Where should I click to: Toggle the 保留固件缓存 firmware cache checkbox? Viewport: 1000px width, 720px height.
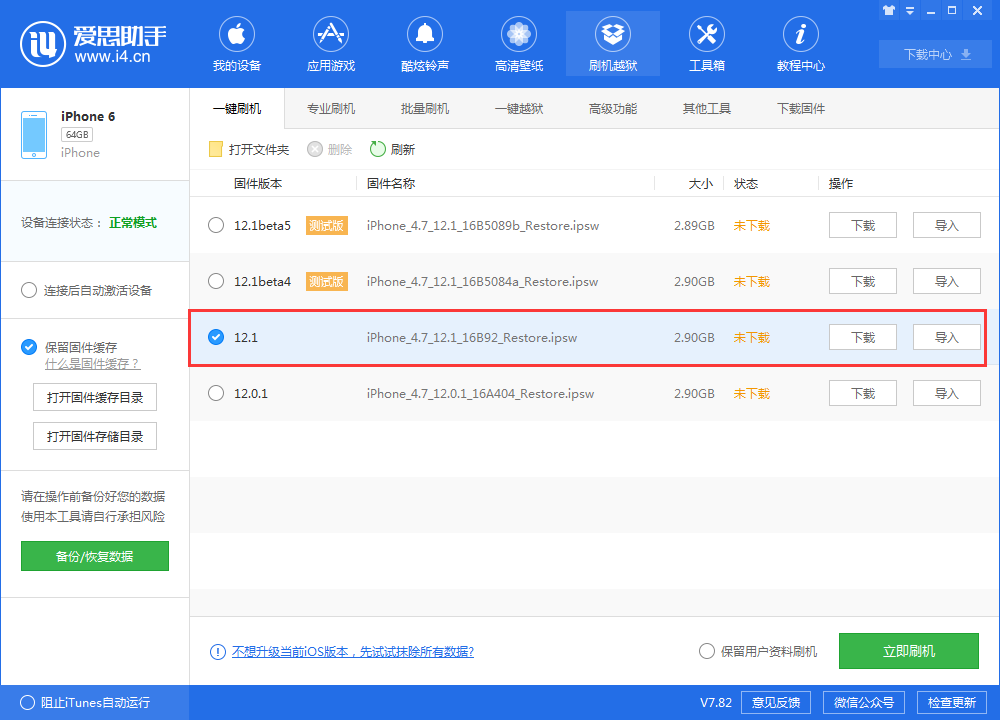pos(29,347)
